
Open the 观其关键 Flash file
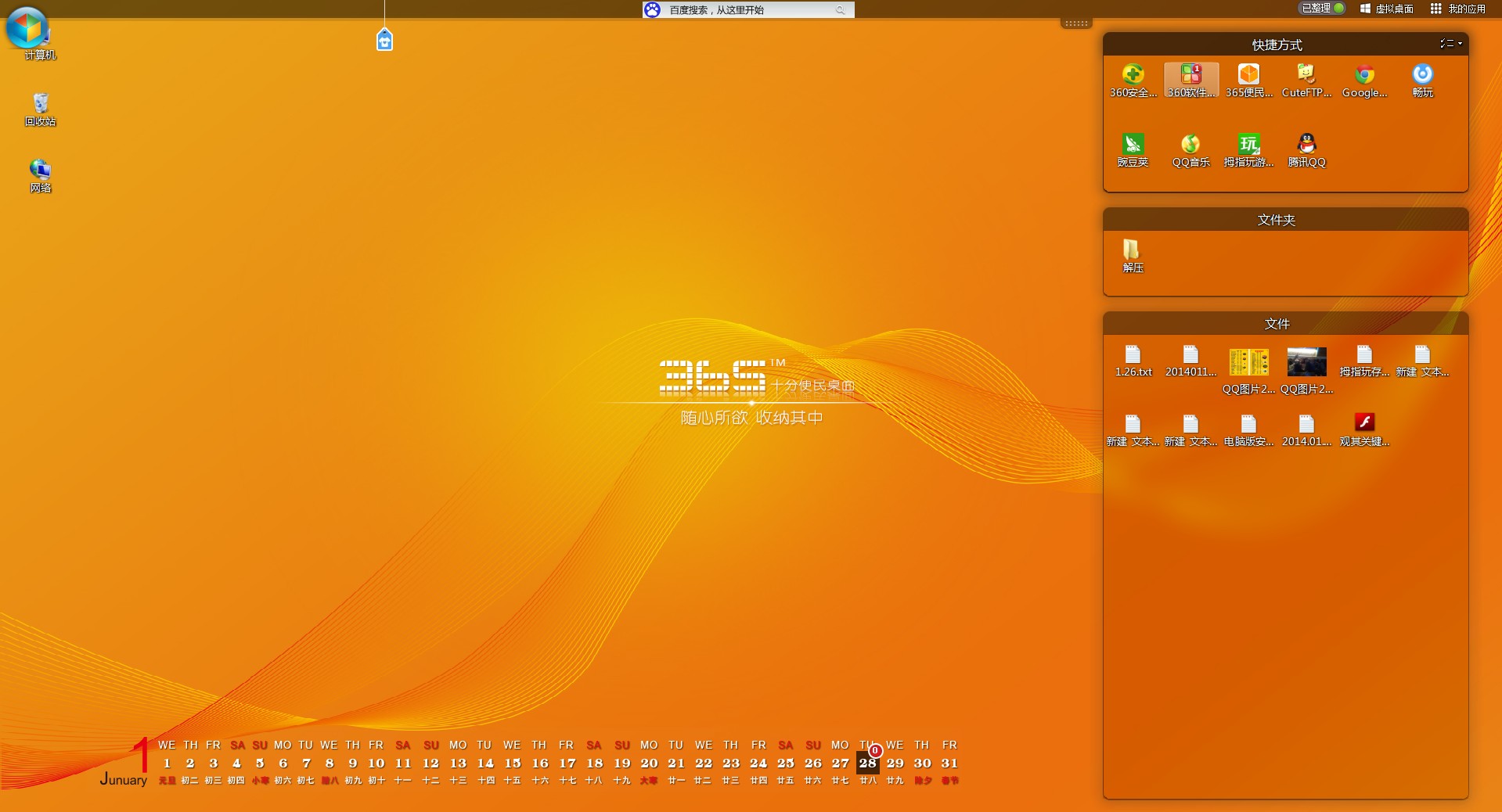tap(1364, 431)
